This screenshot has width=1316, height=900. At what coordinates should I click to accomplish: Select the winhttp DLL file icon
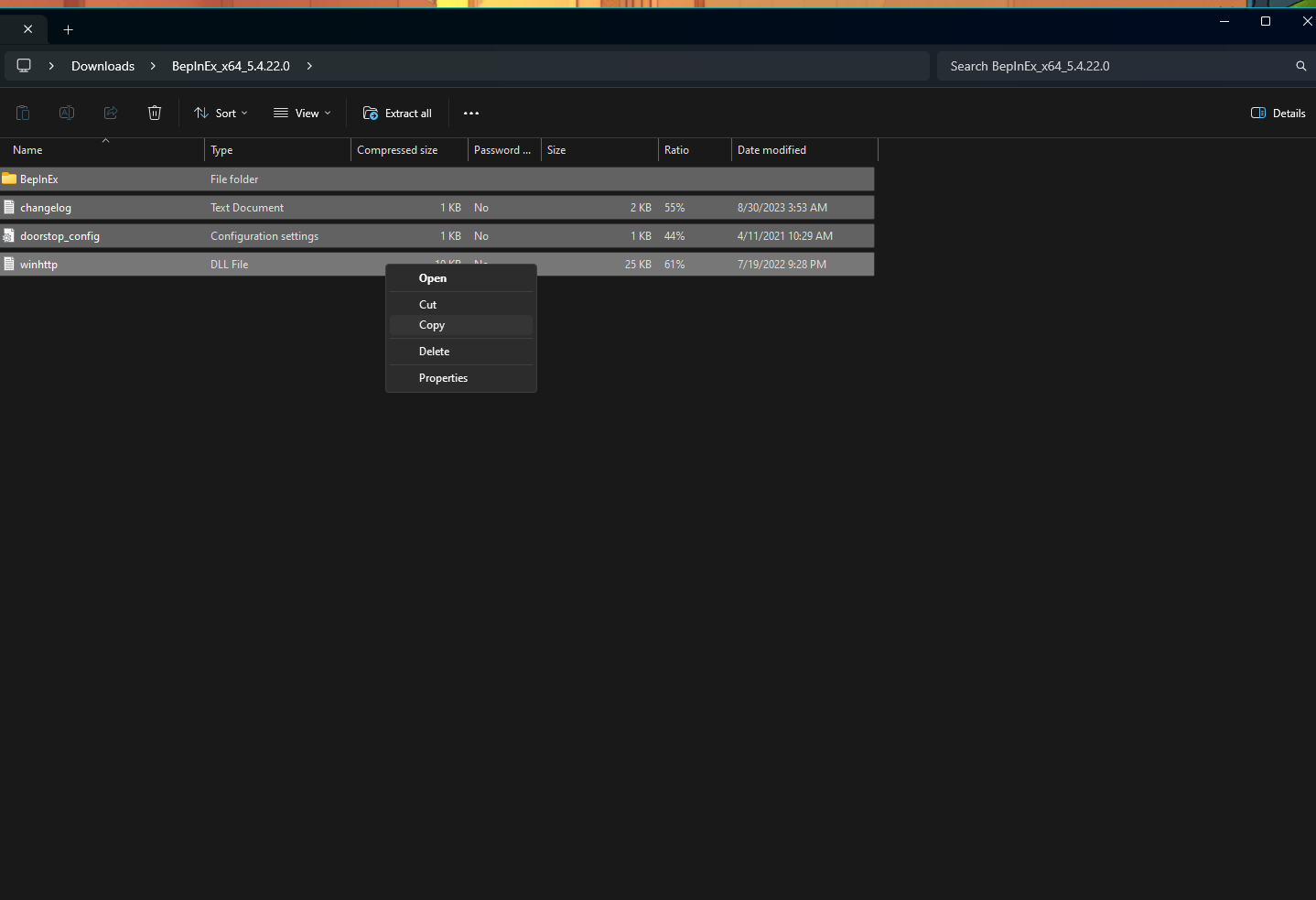(9, 264)
